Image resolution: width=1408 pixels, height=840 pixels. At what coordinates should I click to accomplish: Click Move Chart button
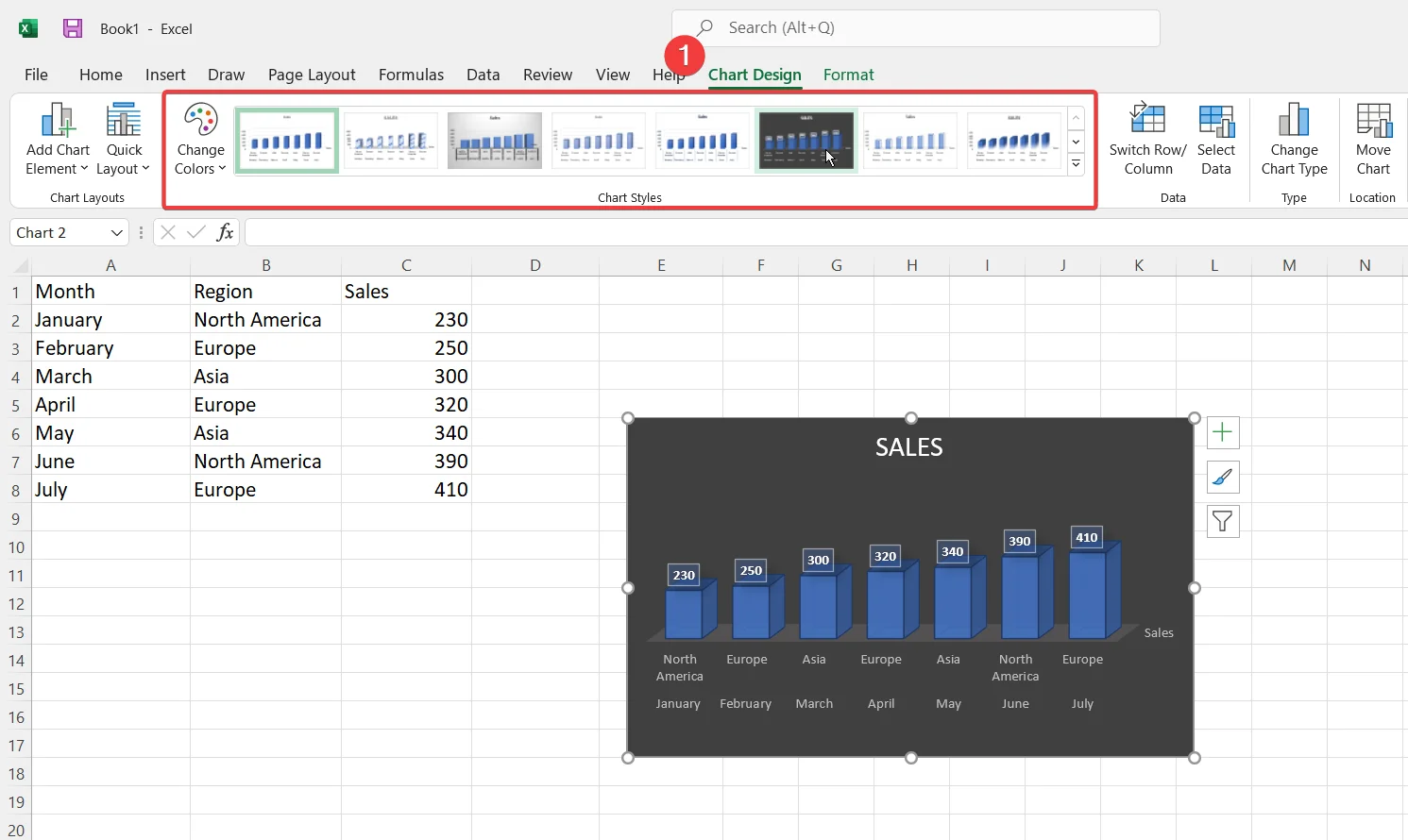coord(1373,139)
